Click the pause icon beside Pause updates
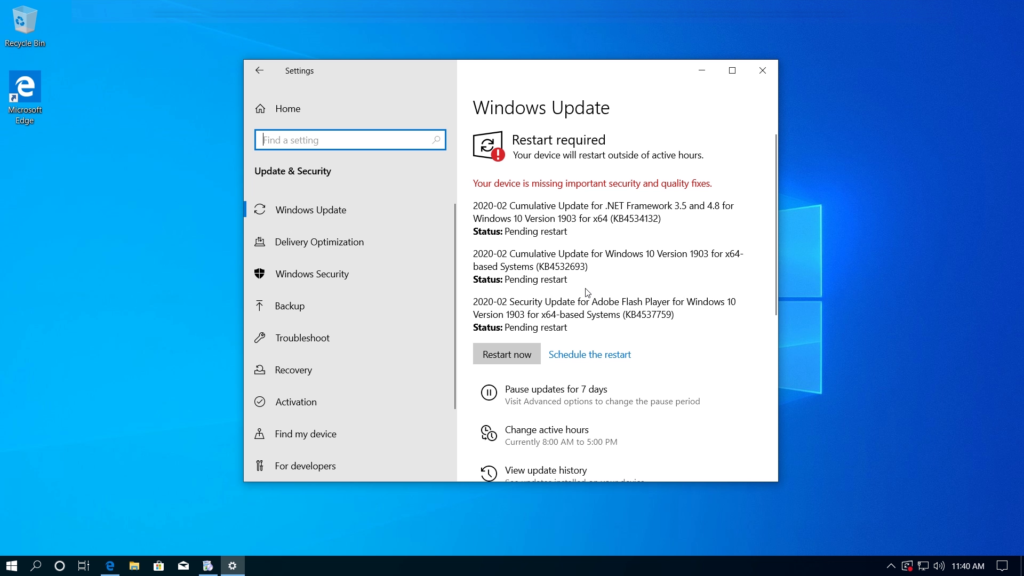The image size is (1024, 576). [488, 392]
